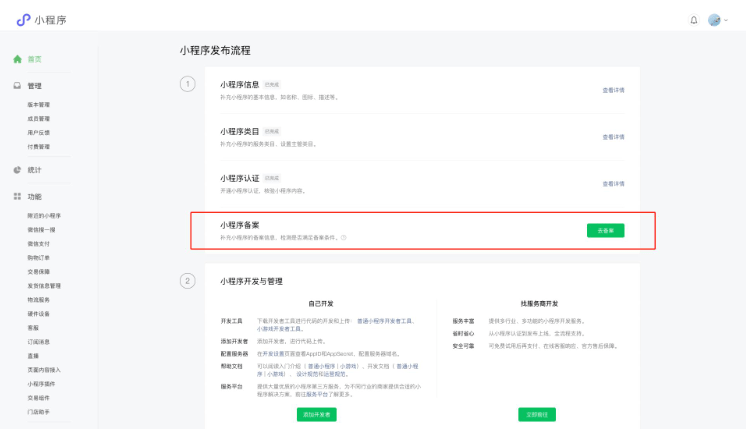Open the notification bell
746x433 pixels.
click(x=694, y=20)
